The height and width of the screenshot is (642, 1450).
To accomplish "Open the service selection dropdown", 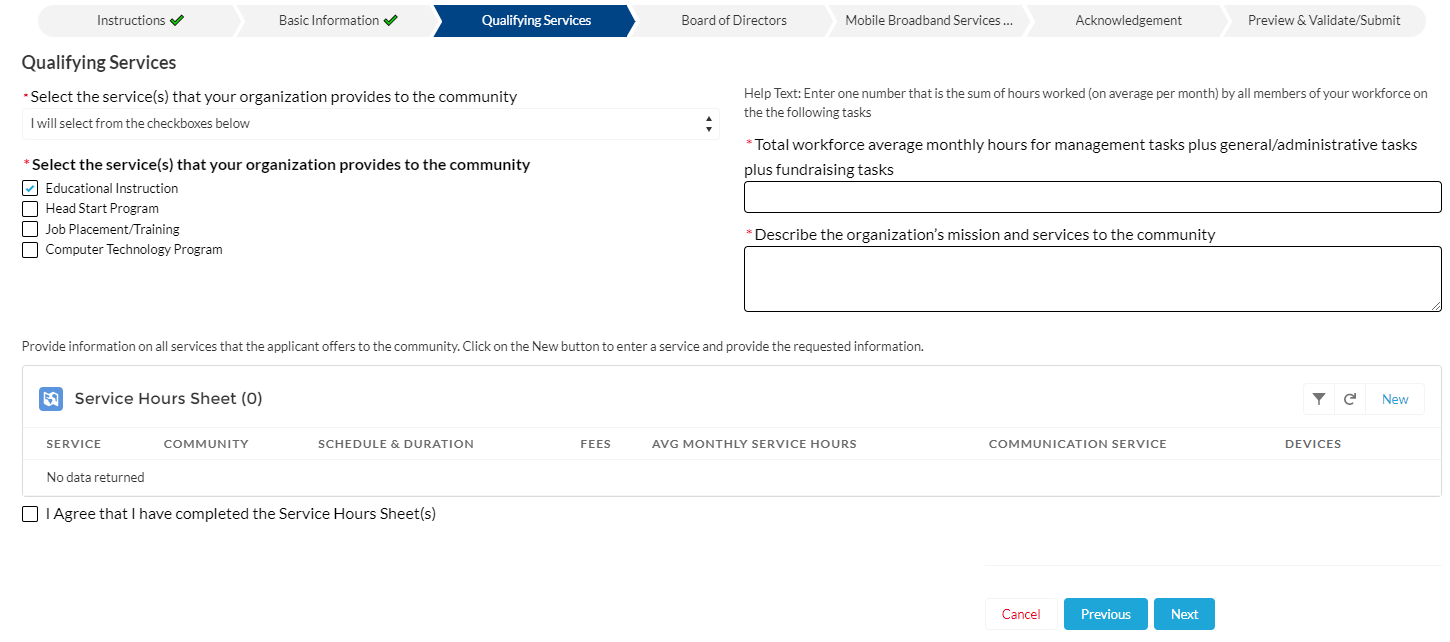I will pos(370,123).
